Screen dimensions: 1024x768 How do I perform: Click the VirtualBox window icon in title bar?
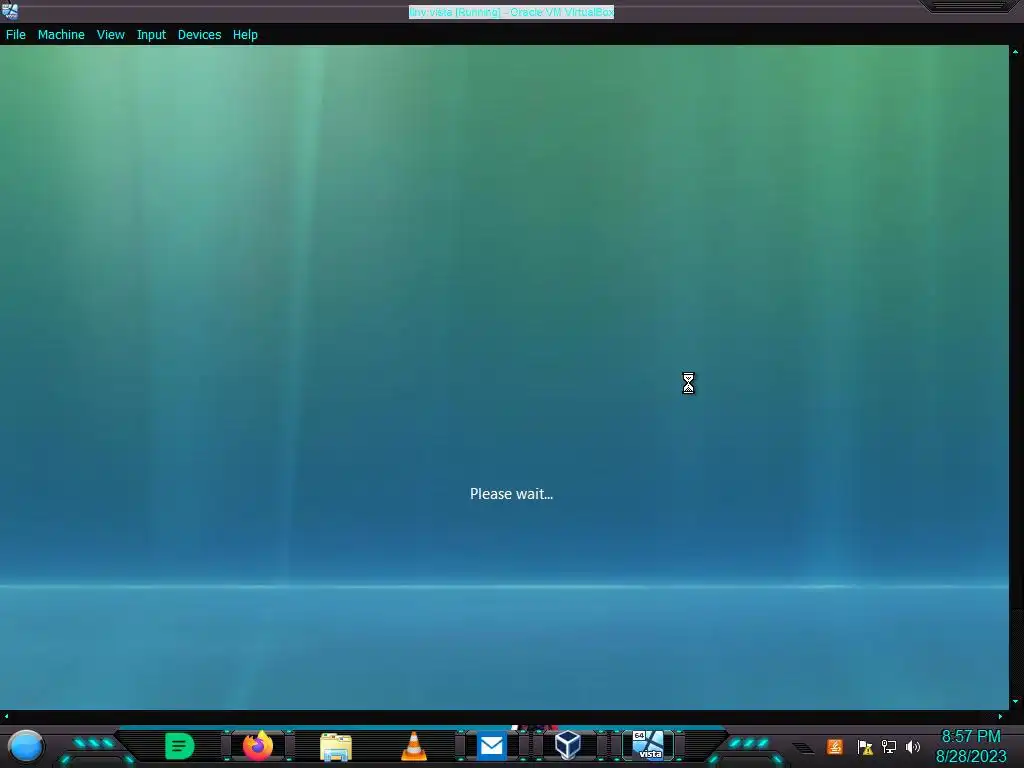tap(10, 10)
